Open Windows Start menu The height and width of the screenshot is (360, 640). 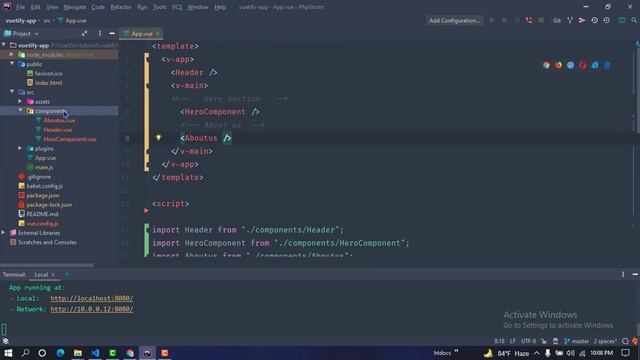point(8,353)
